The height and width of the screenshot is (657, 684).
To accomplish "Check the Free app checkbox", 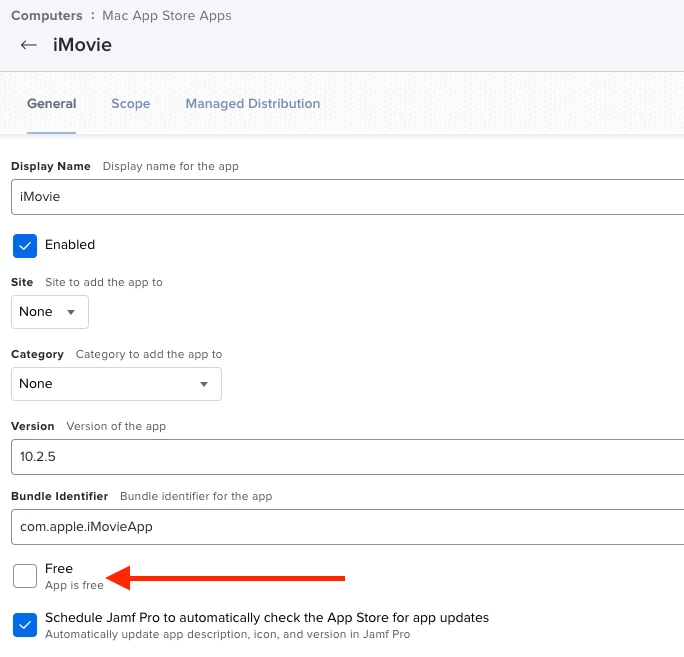I will [x=25, y=576].
